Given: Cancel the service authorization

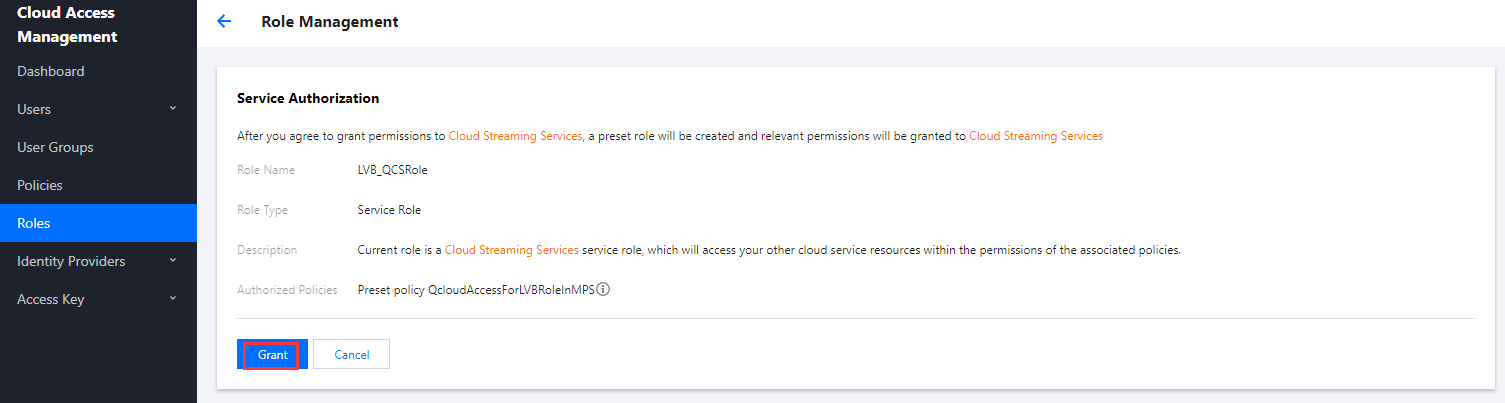Looking at the screenshot, I should click(x=351, y=355).
